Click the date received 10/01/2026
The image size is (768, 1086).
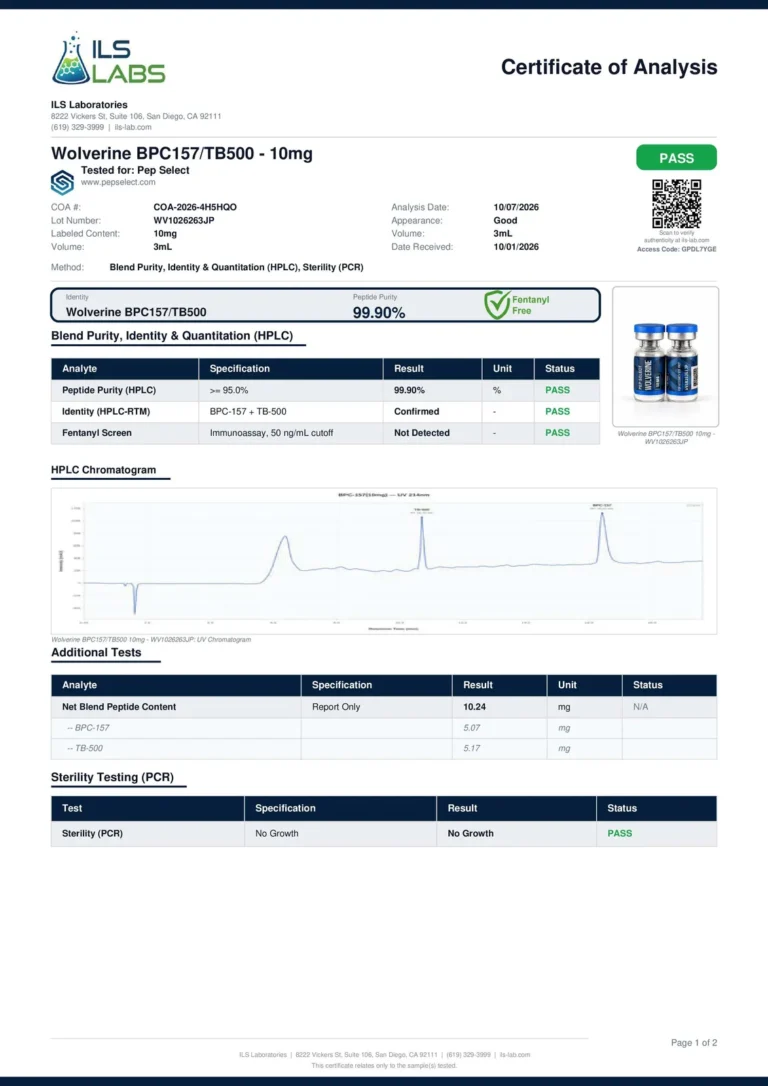(x=516, y=247)
